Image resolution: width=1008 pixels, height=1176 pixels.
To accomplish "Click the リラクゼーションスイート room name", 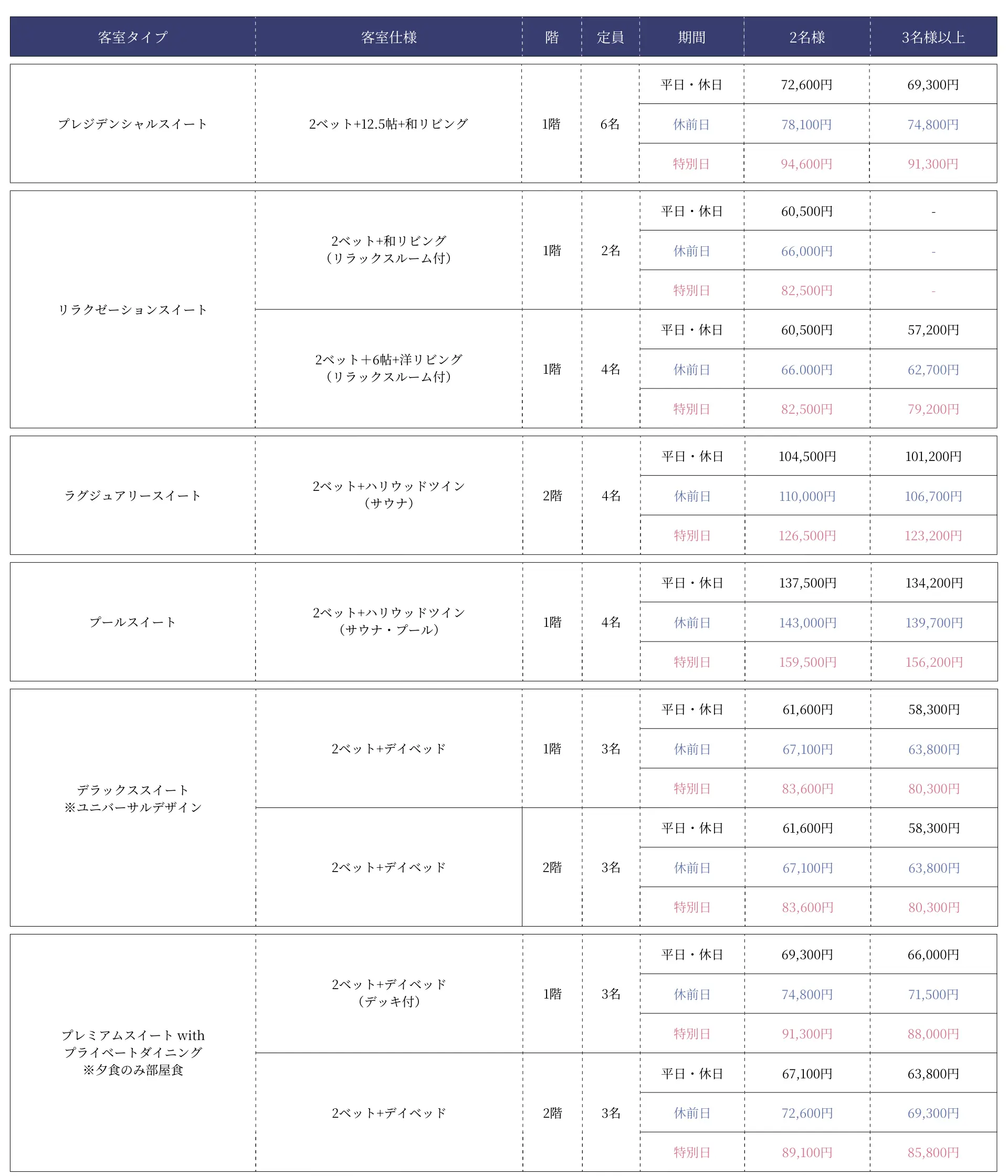I will [132, 309].
